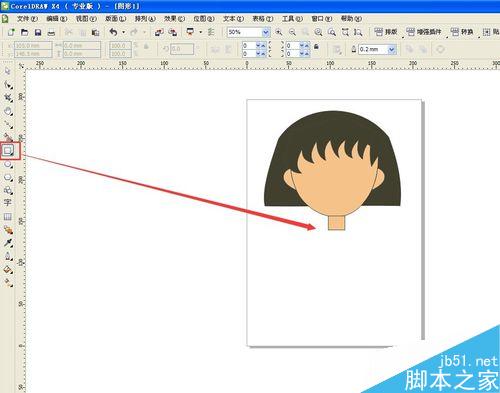
Task: Open the 表格 (Table) menu
Action: [x=263, y=19]
